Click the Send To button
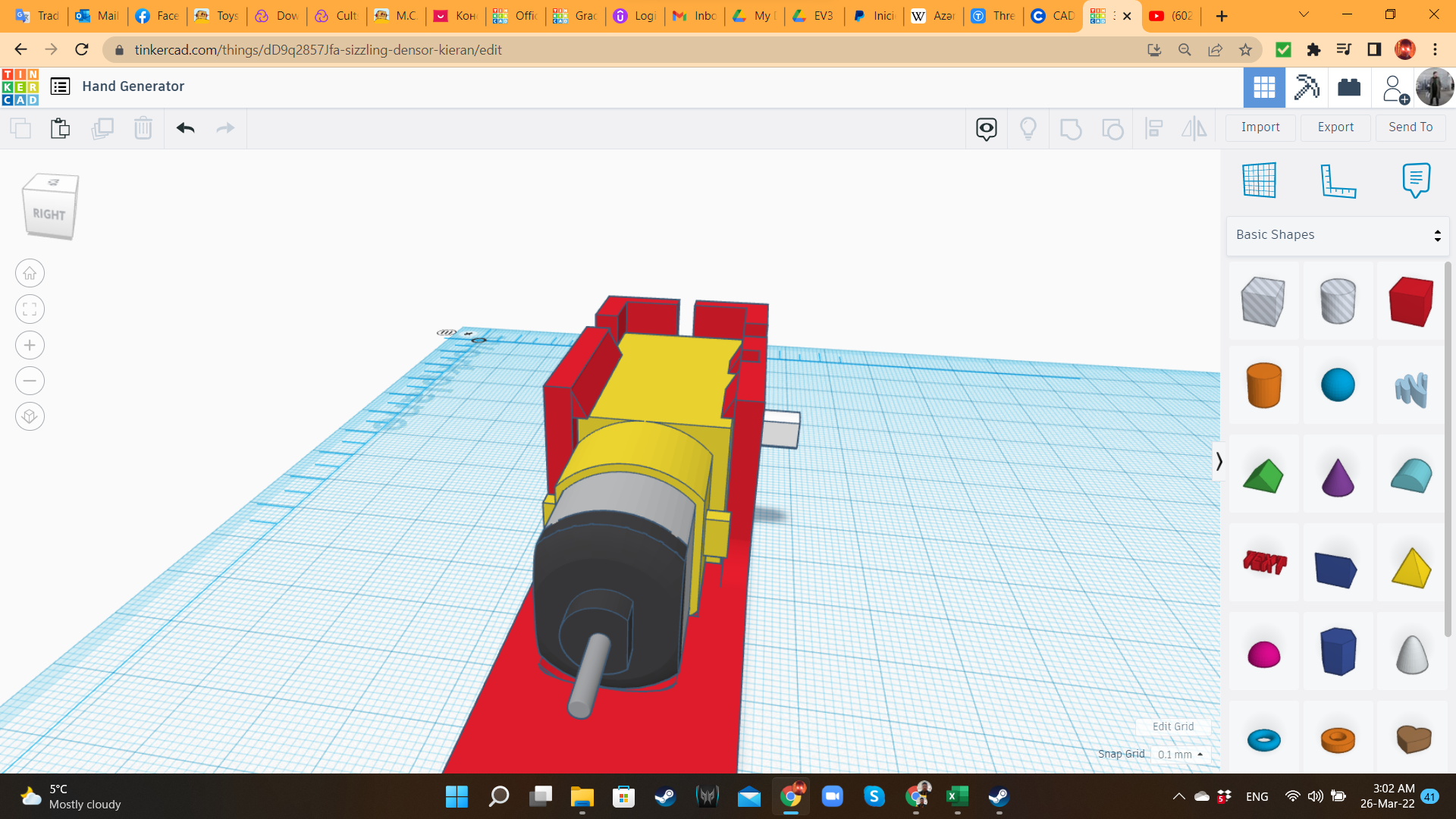 pos(1410,127)
